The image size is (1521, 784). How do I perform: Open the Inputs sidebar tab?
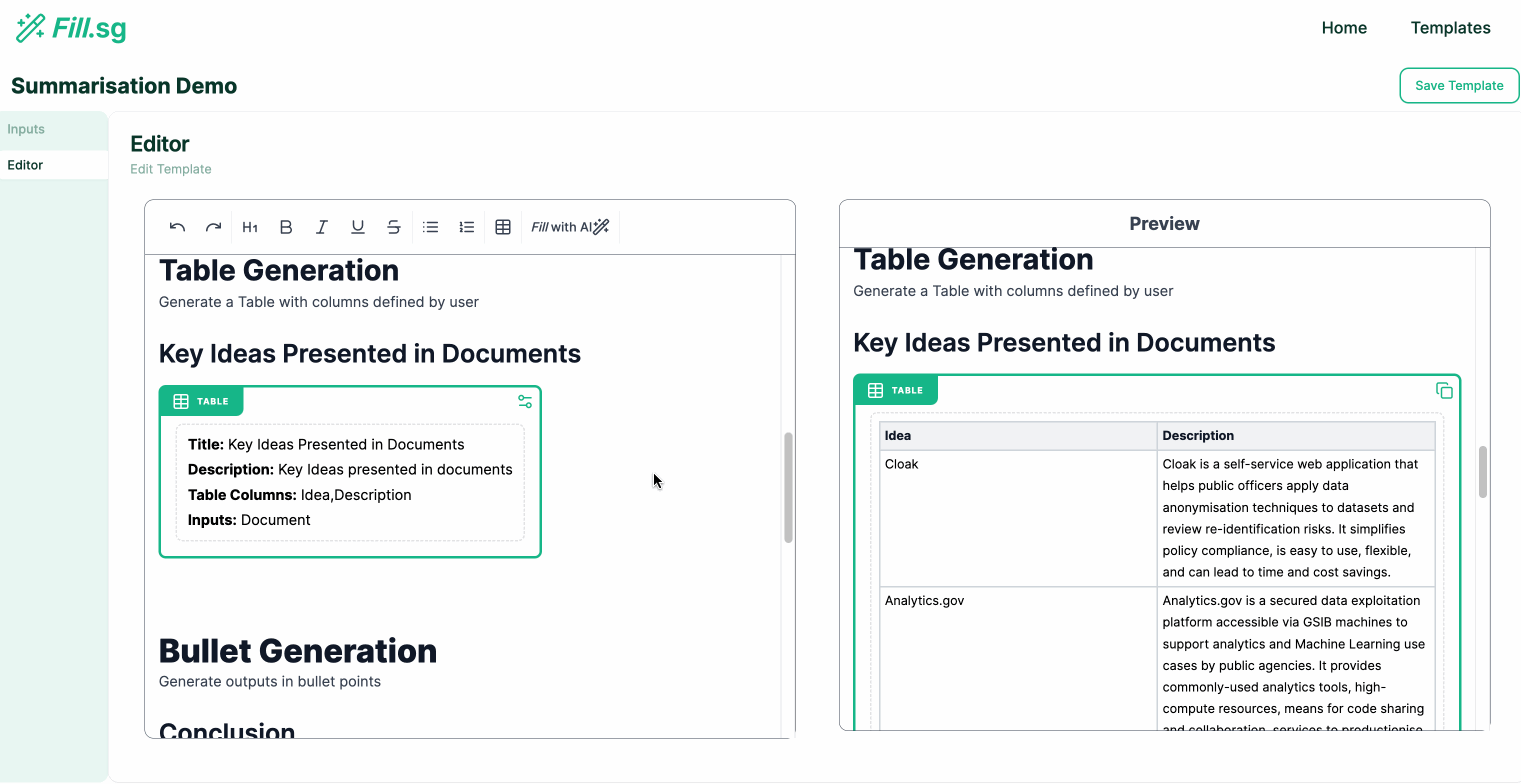tap(26, 129)
